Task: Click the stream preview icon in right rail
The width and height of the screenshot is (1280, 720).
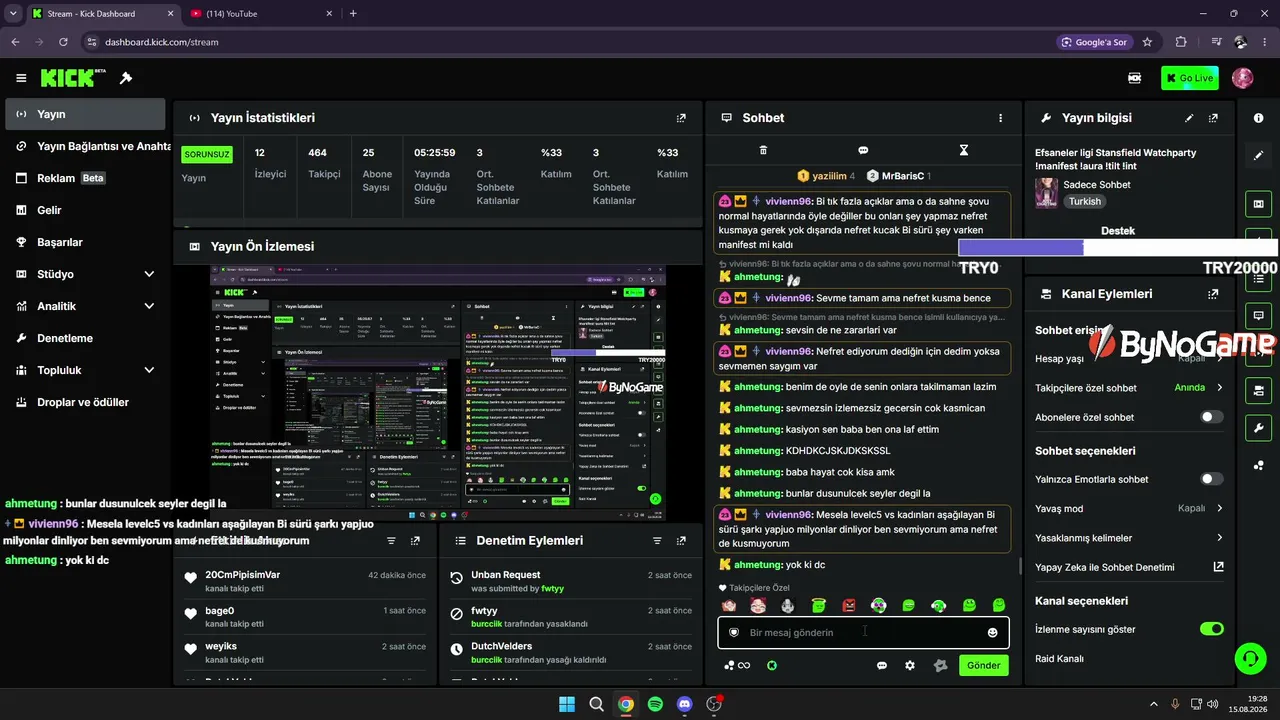Action: point(1258,204)
